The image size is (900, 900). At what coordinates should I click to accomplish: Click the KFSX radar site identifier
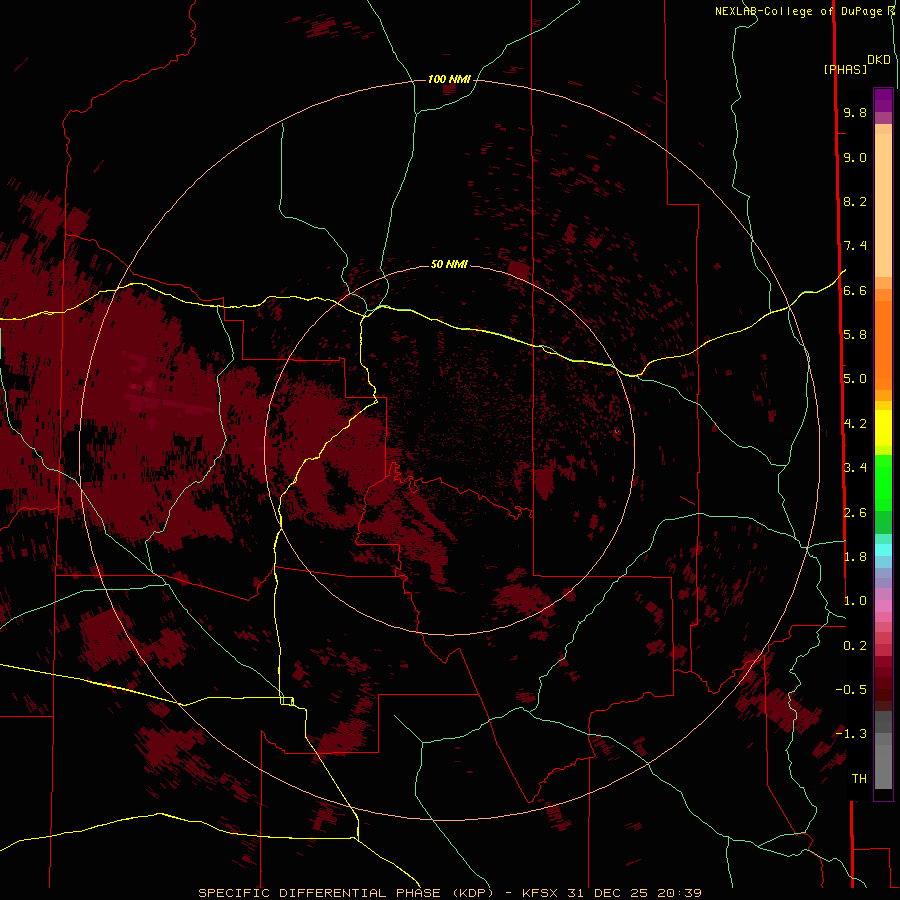542,893
